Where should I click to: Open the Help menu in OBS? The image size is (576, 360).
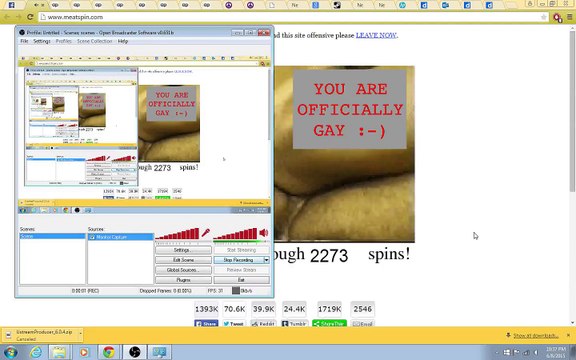pos(123,41)
